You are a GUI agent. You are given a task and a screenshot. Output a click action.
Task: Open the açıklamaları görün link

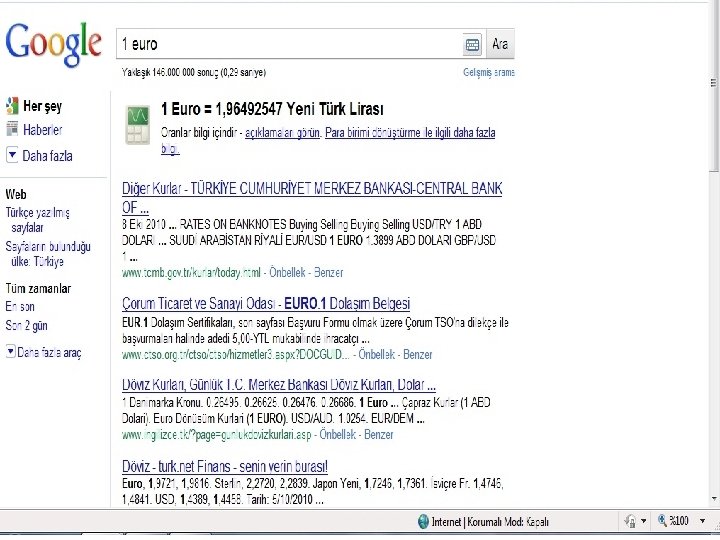pyautogui.click(x=282, y=133)
